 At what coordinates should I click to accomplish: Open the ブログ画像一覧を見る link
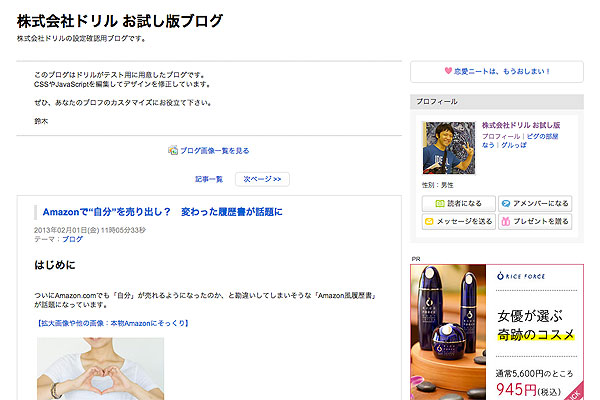[x=215, y=150]
